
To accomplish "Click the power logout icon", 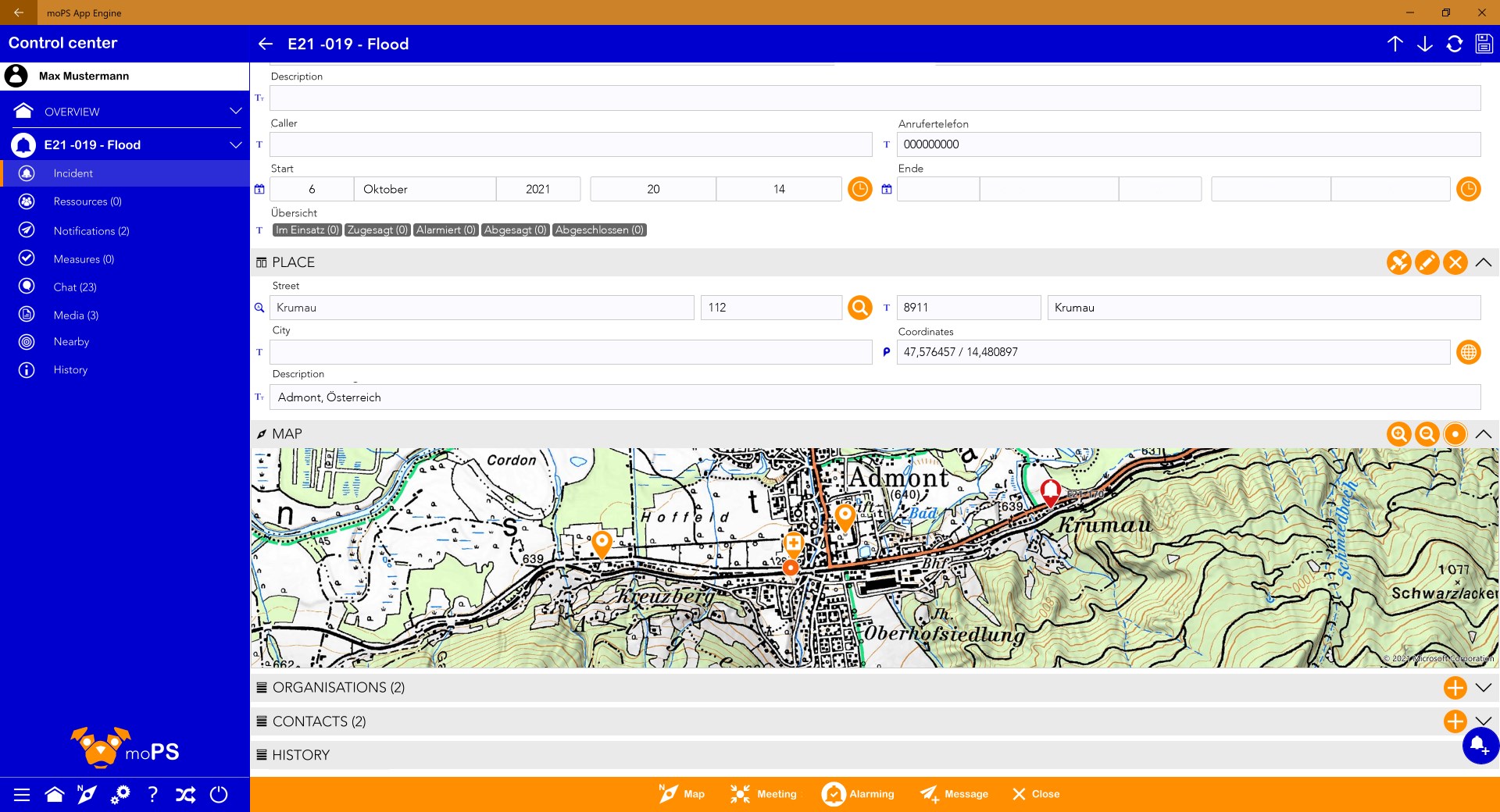I will coord(219,795).
